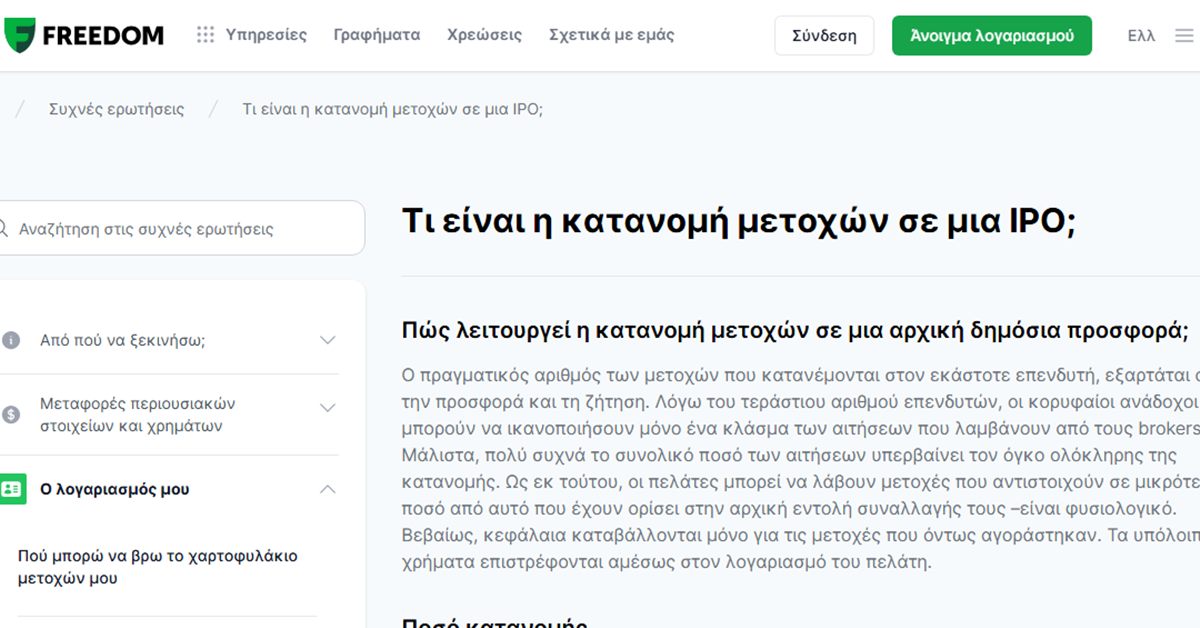Click the info icon beside Από πού να ξεκινήσω

pos(10,340)
